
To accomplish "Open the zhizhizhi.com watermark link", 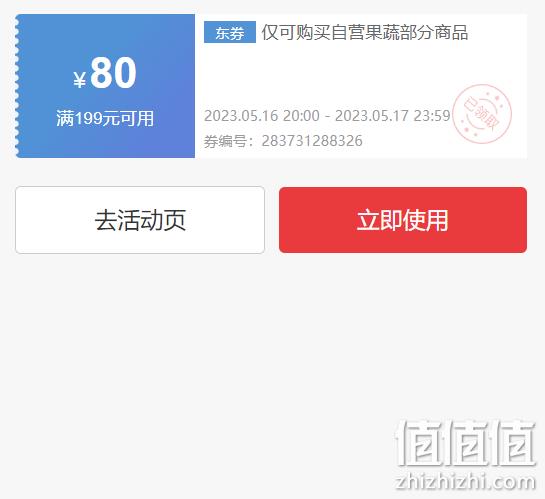I will click(x=465, y=482).
